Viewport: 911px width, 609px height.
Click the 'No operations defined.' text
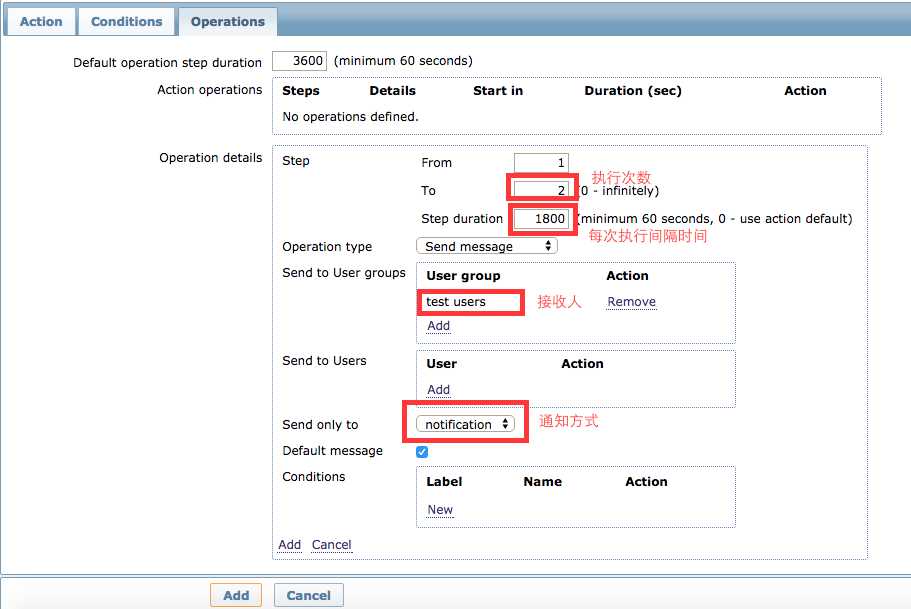click(350, 116)
